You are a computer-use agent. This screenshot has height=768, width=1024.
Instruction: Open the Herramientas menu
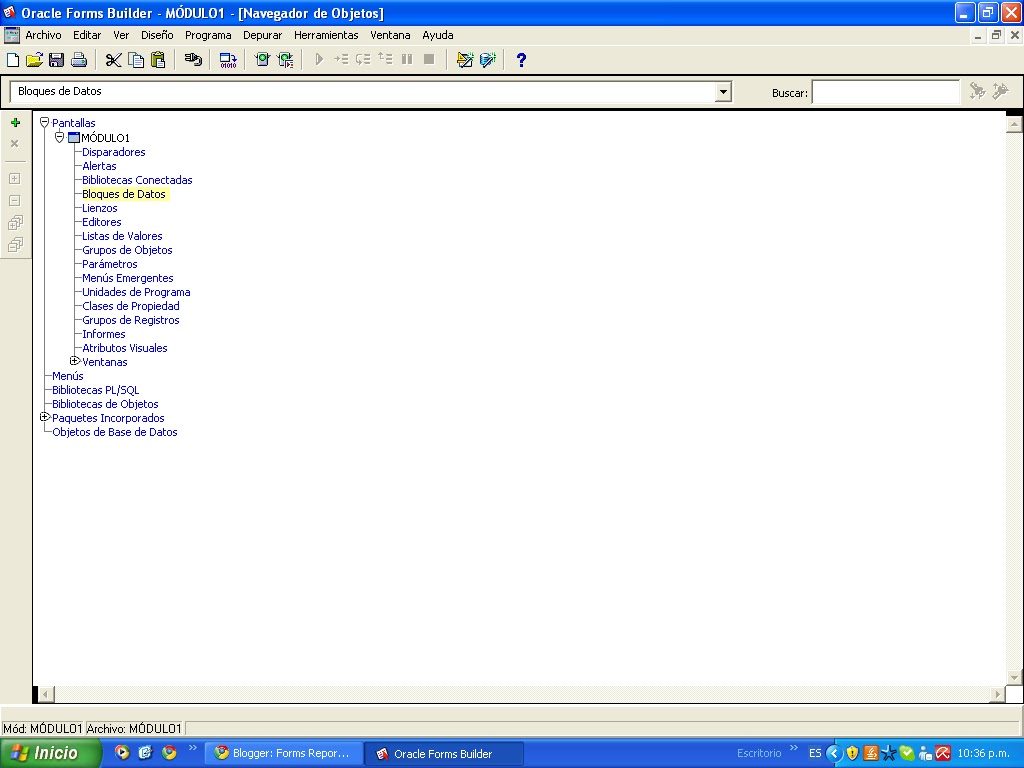(326, 35)
